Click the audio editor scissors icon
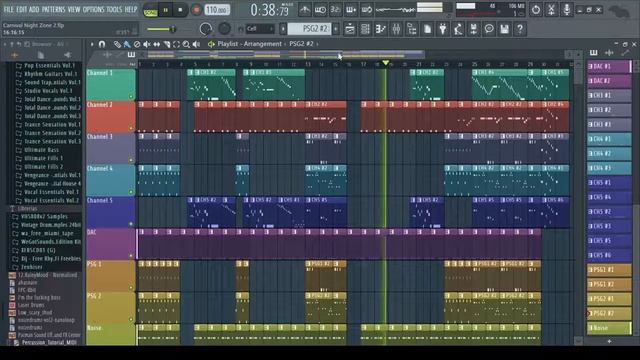Viewport: 640px width, 360px height. point(551,10)
